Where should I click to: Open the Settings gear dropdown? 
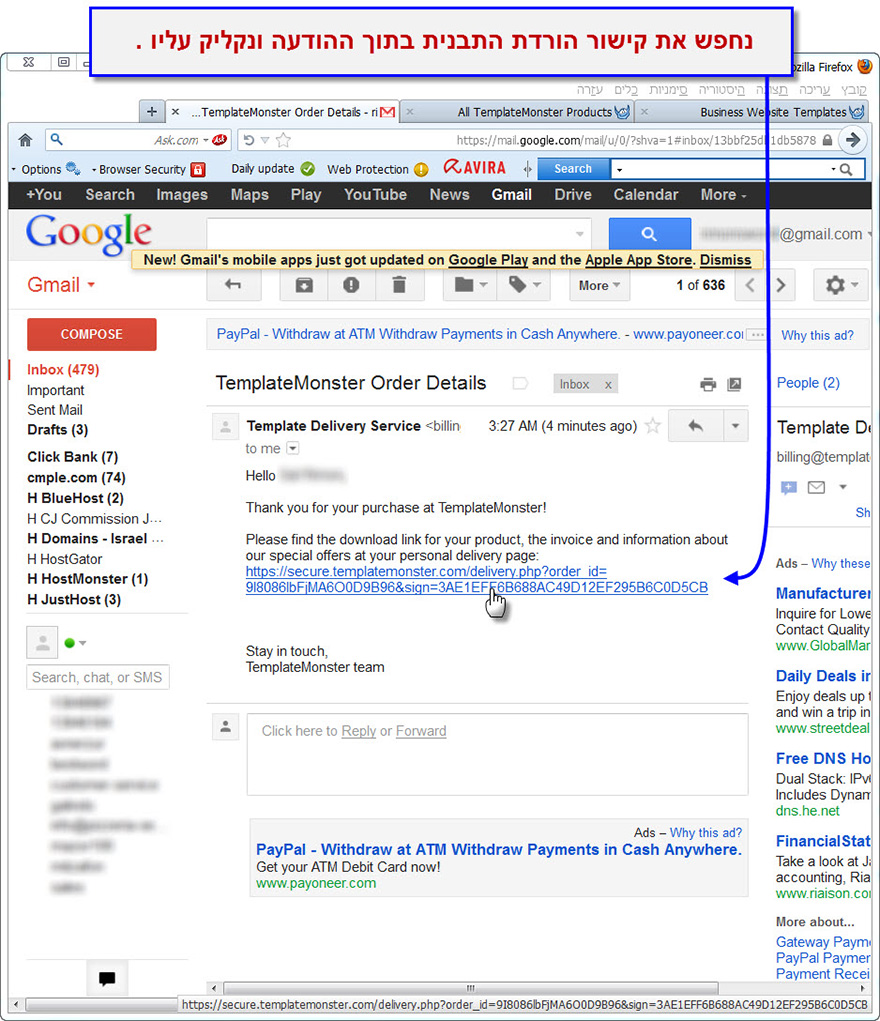click(841, 285)
